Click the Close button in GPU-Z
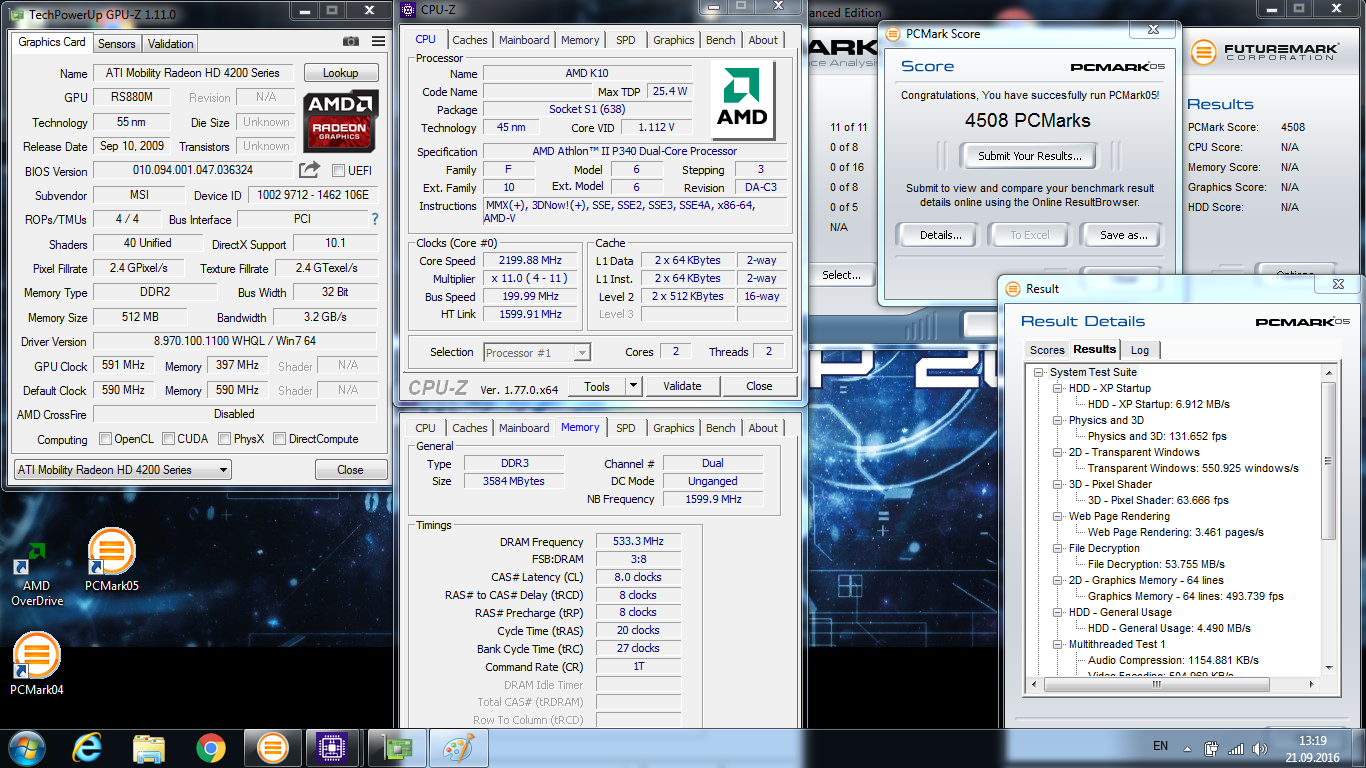Screen dimensions: 1366x768 (x=350, y=470)
